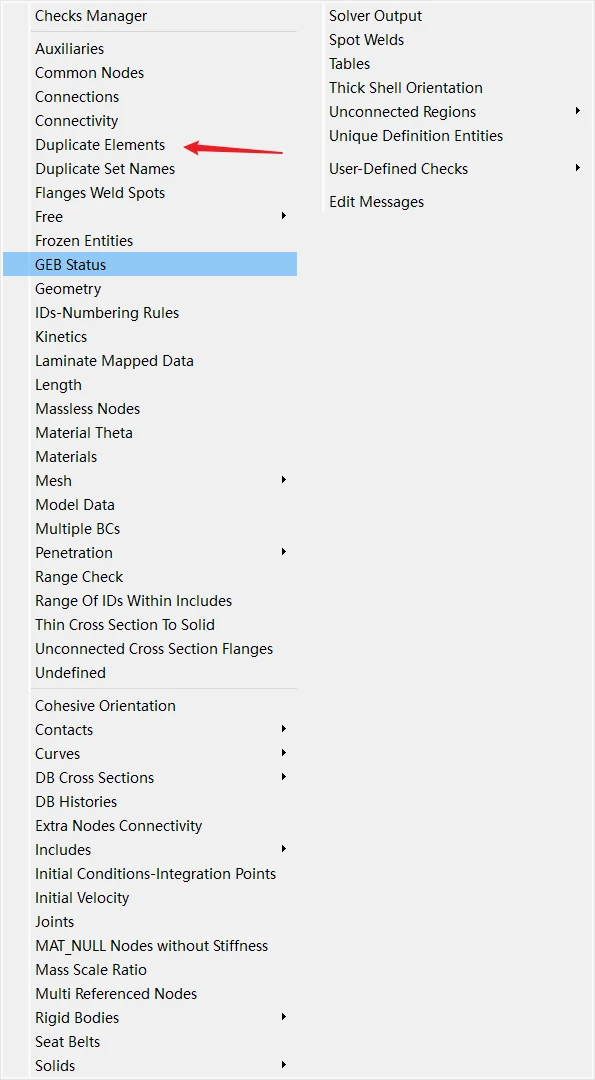Run the Material Theta check
Viewport: 595px width, 1080px height.
(84, 433)
